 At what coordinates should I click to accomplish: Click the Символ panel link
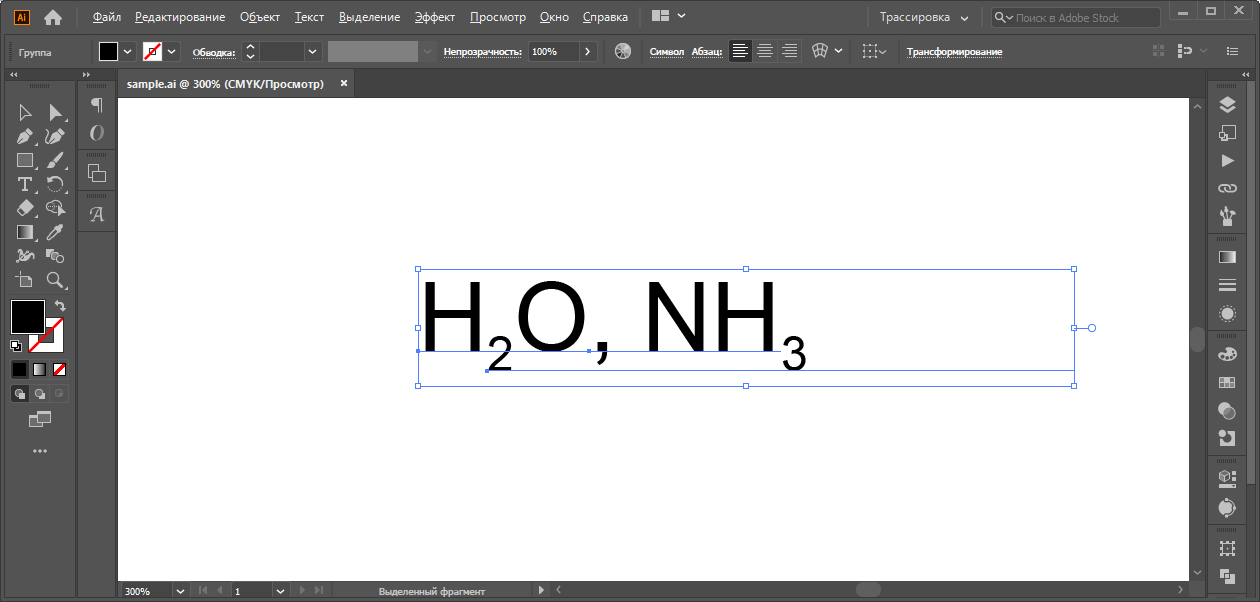pyautogui.click(x=666, y=52)
